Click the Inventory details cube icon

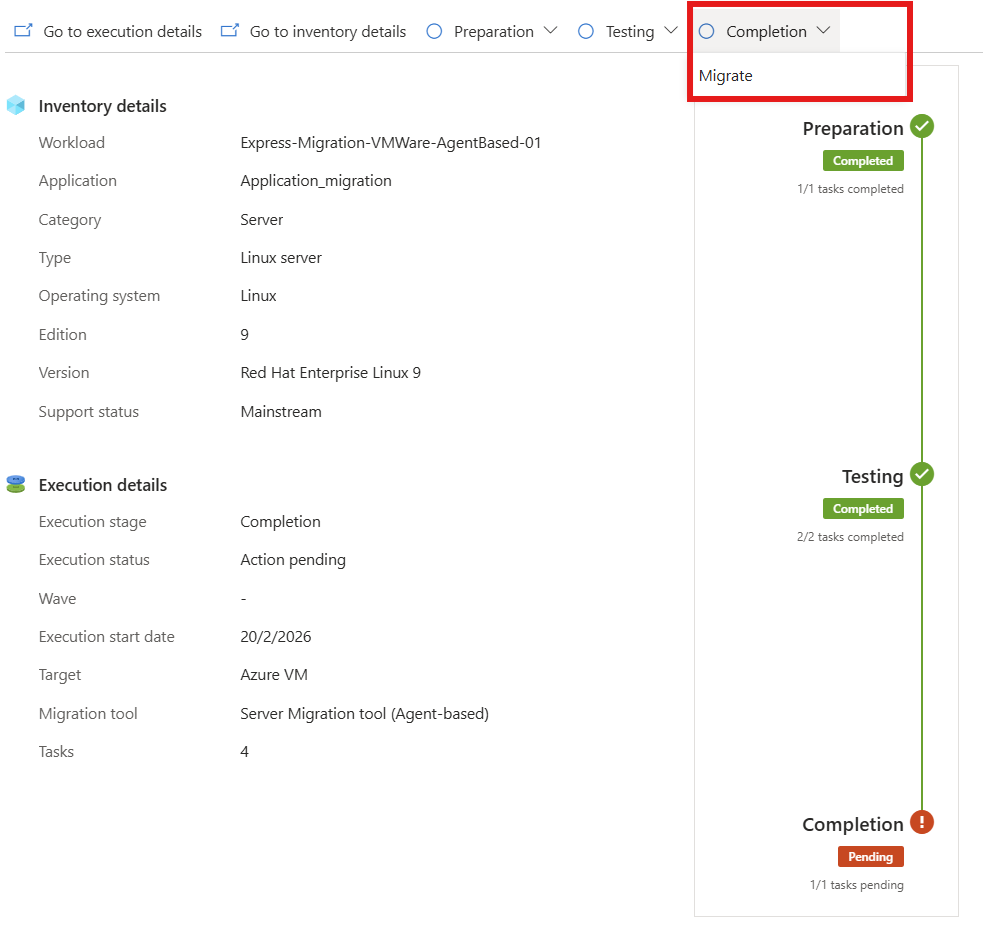click(x=16, y=105)
